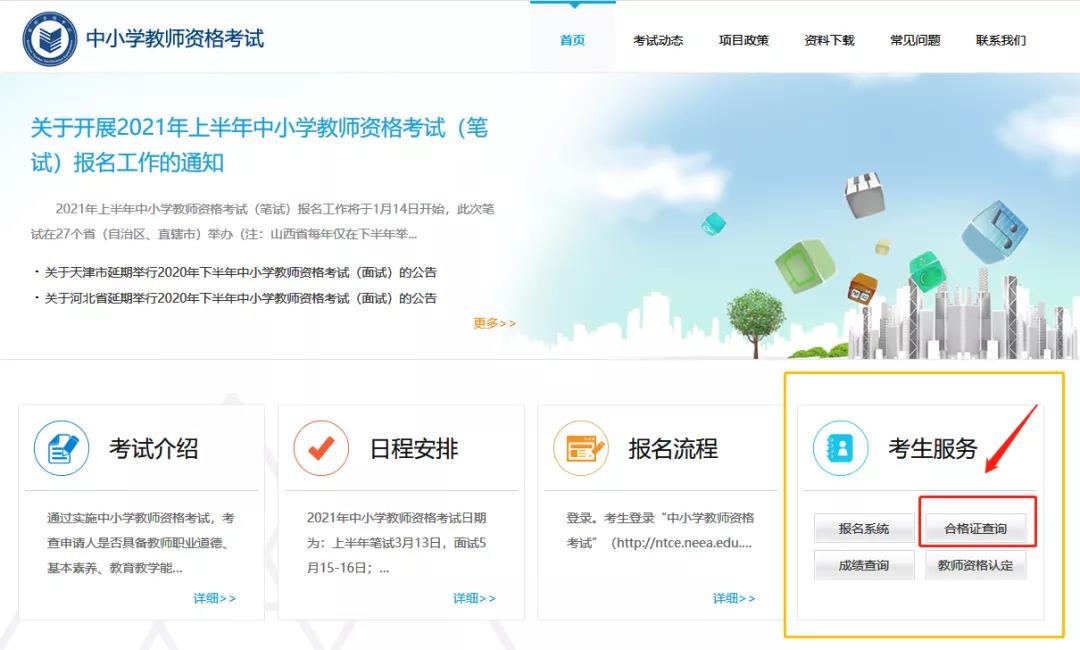Select 资料下载 in the top menu

(829, 40)
